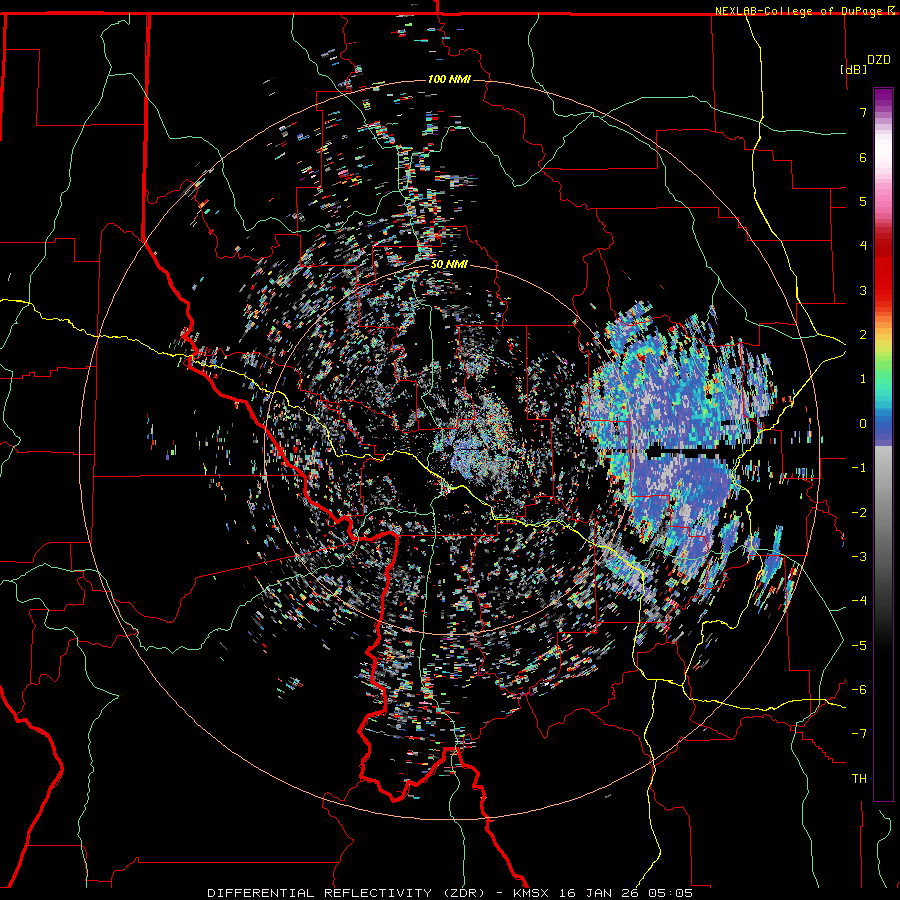This screenshot has height=900, width=900.
Task: Click the [dB] units label
Action: click(x=853, y=69)
